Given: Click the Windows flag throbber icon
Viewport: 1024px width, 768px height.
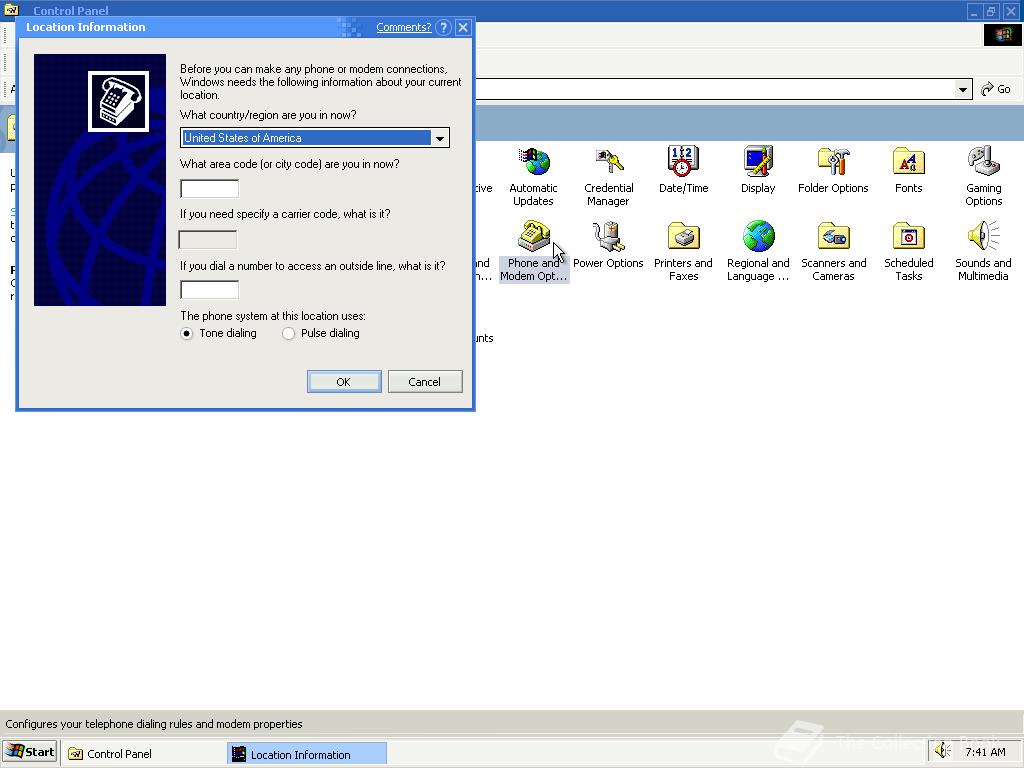Looking at the screenshot, I should [1002, 35].
